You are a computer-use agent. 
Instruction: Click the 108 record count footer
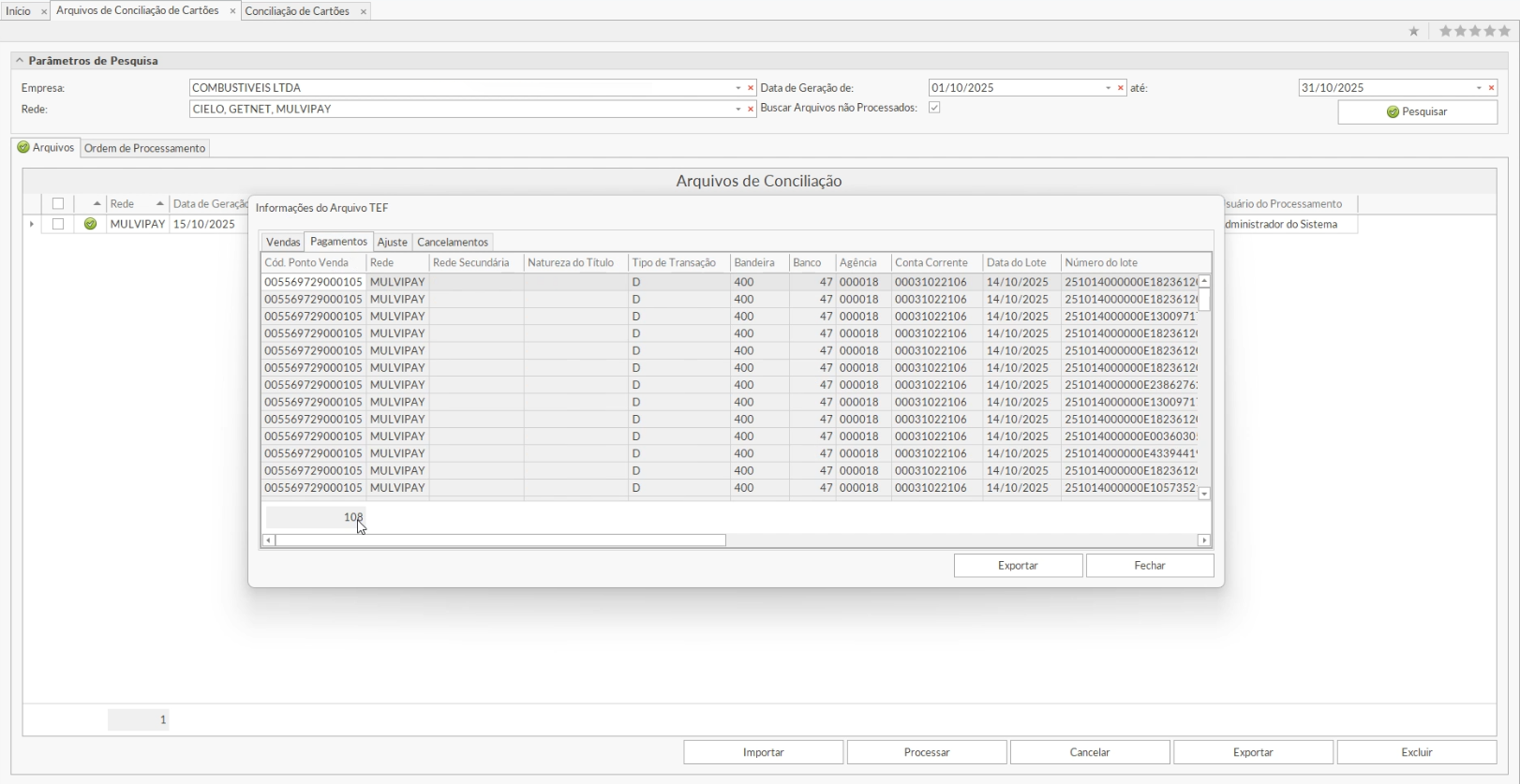pos(316,517)
